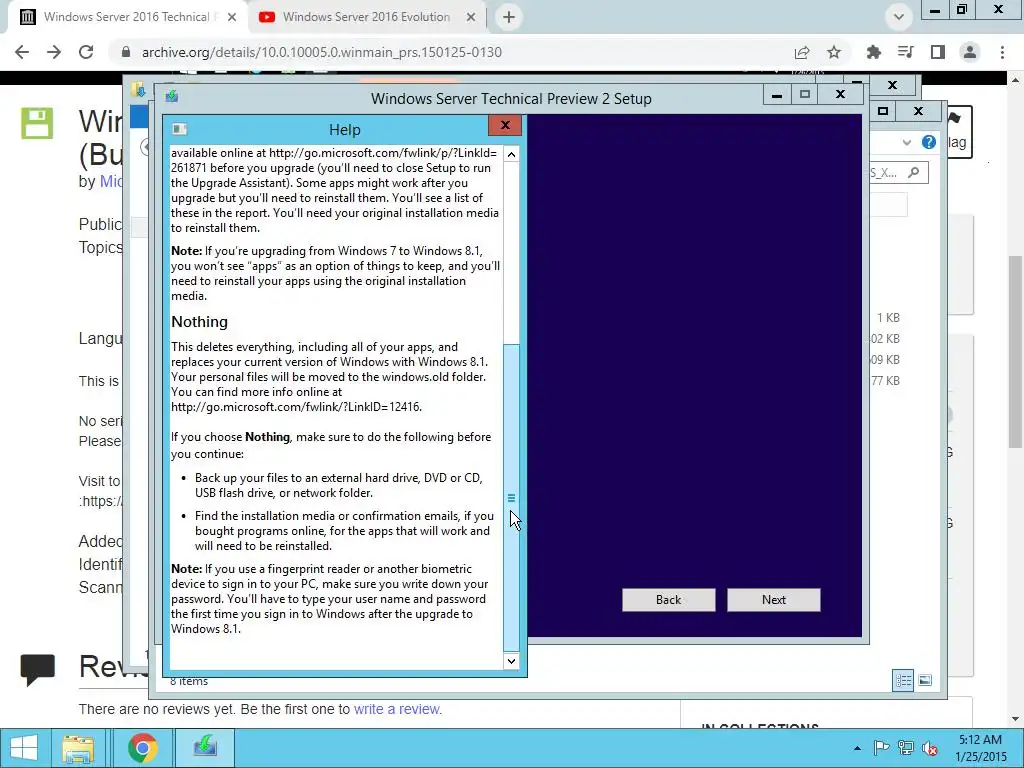
Task: Close the Help dialog
Action: click(505, 125)
